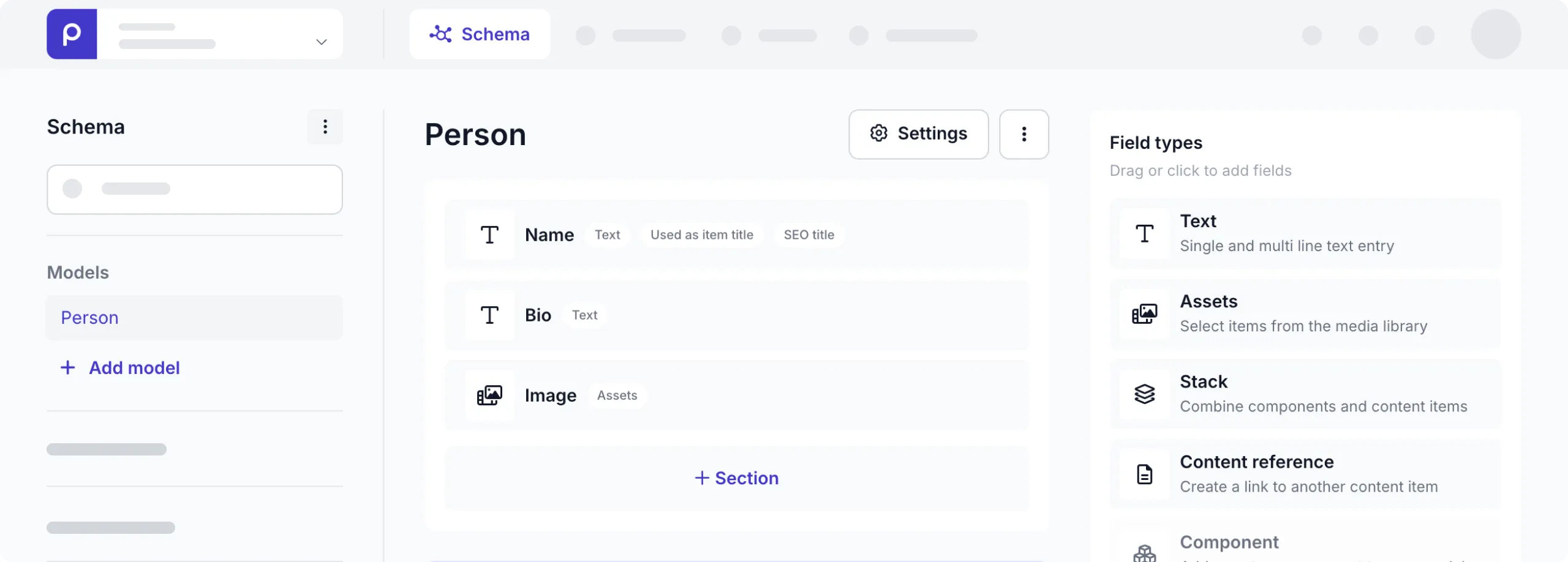Open the Schema panel options menu
Image resolution: width=1568 pixels, height=562 pixels.
tap(325, 127)
